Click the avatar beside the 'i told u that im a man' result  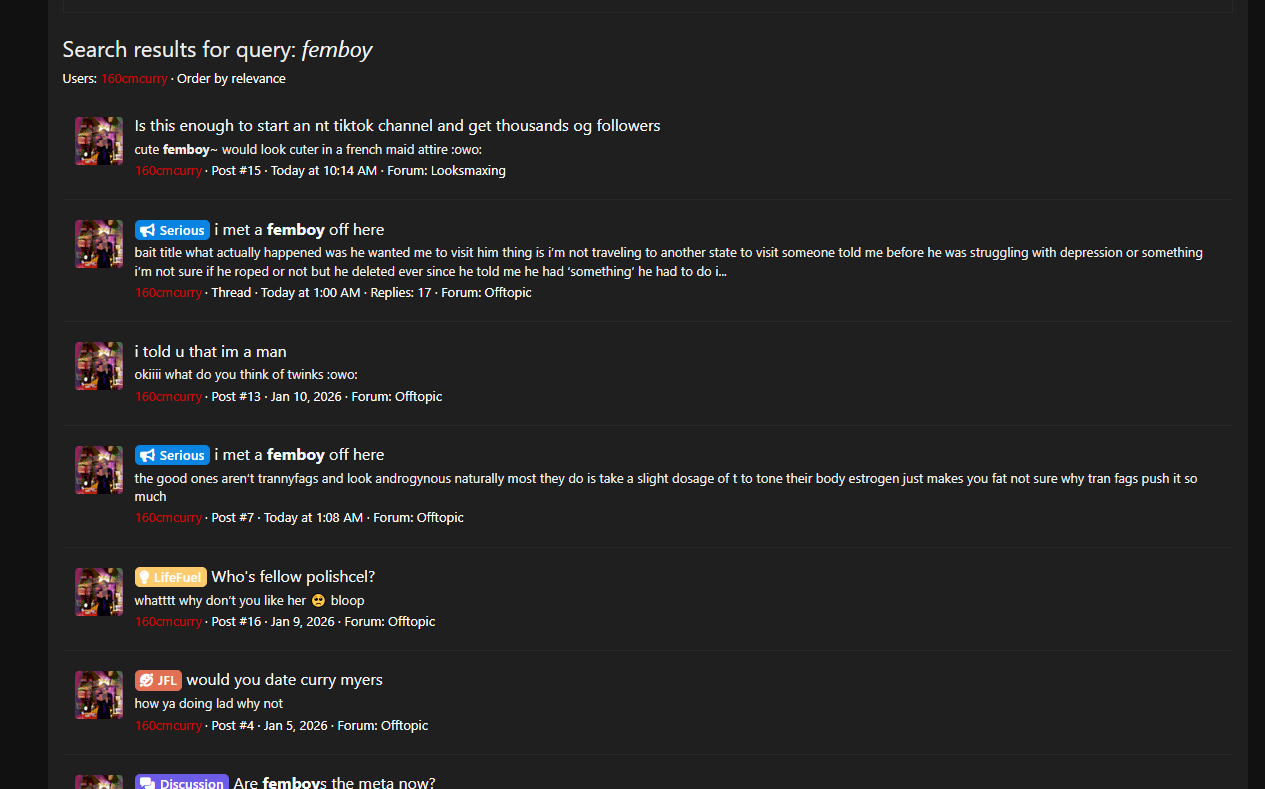click(x=99, y=366)
